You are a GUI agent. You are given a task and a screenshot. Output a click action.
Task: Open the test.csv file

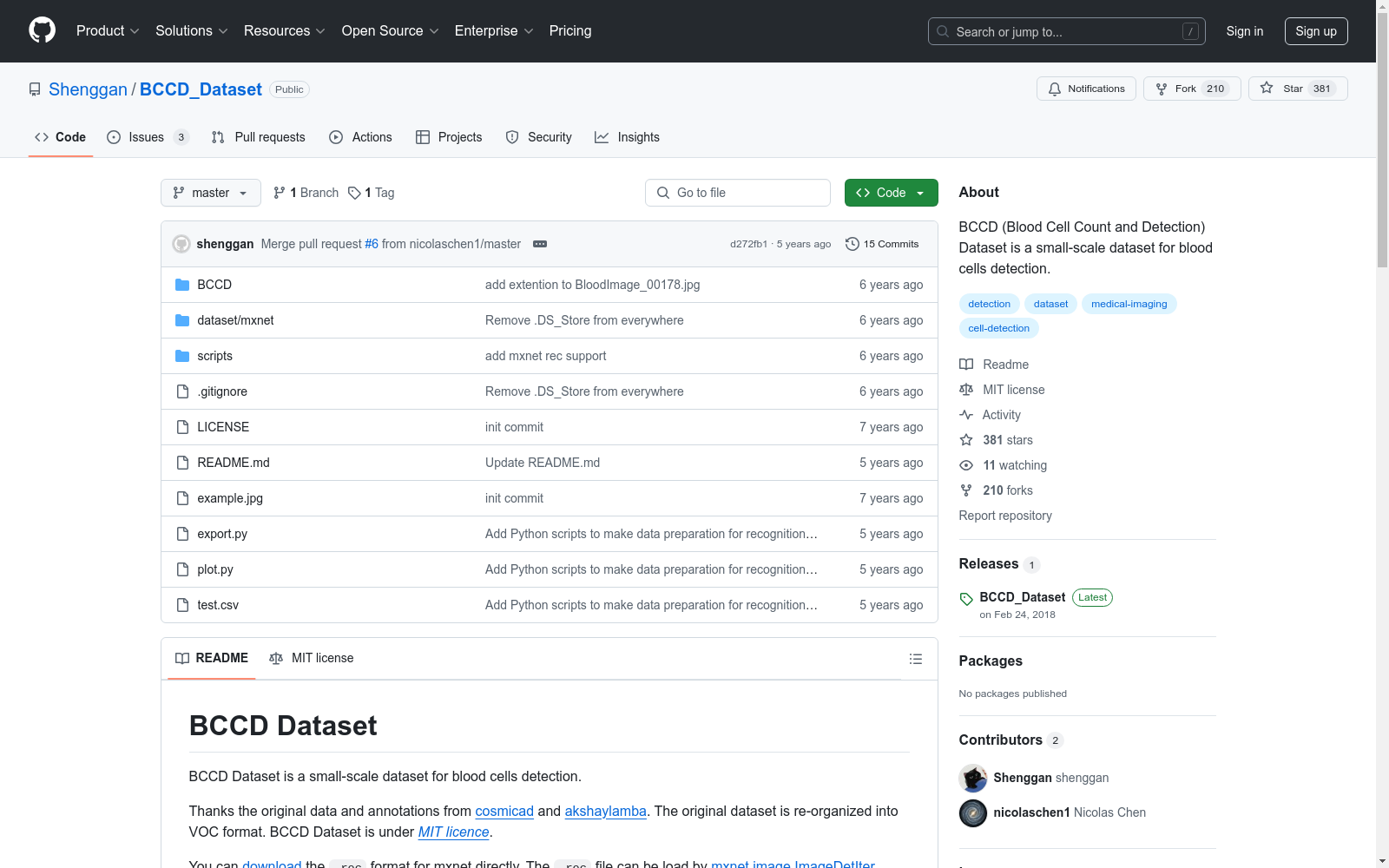[218, 605]
